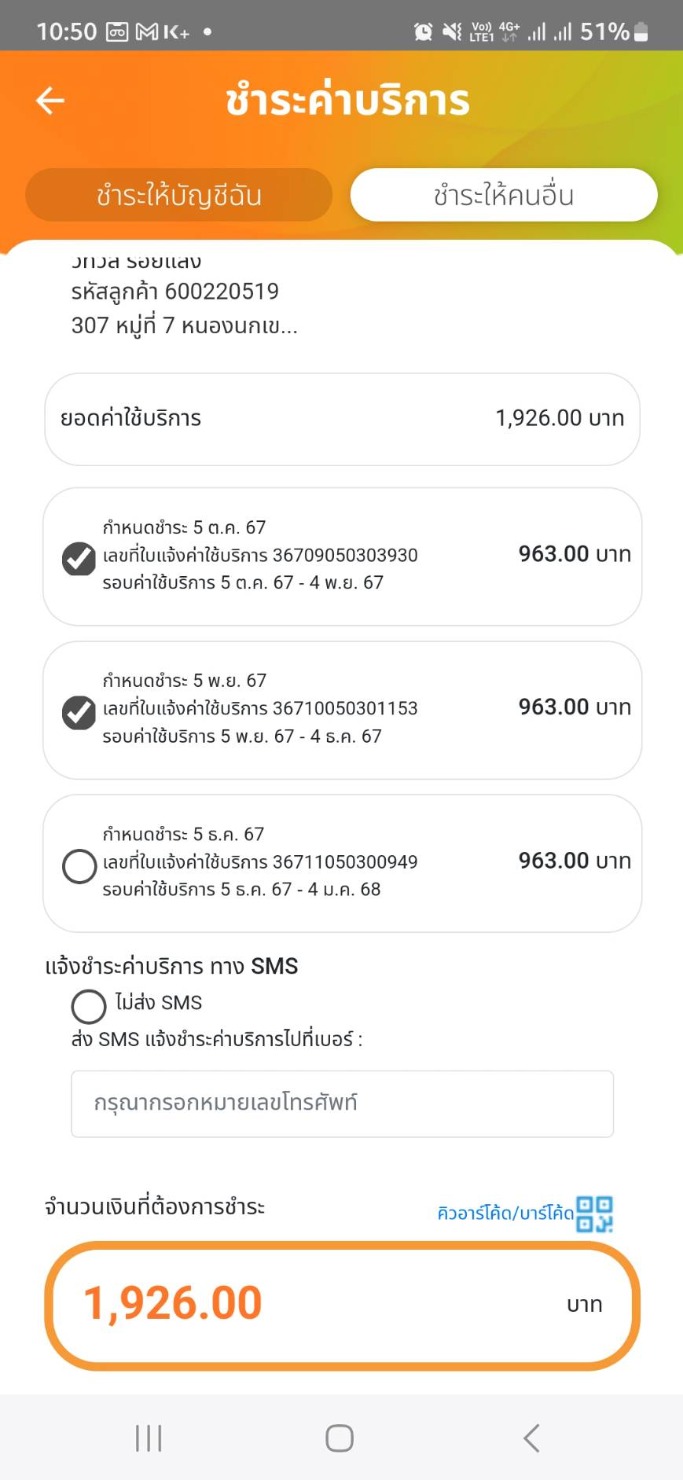Tap the 1,926.00 payment amount box

[341, 1304]
